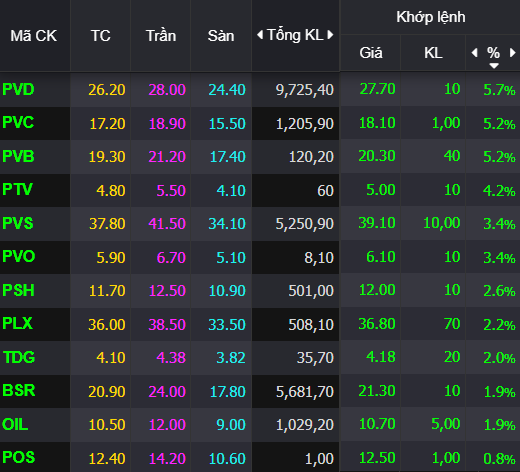Click the Tổng KL column header
Screen dimensions: 520x472
(x=295, y=35)
